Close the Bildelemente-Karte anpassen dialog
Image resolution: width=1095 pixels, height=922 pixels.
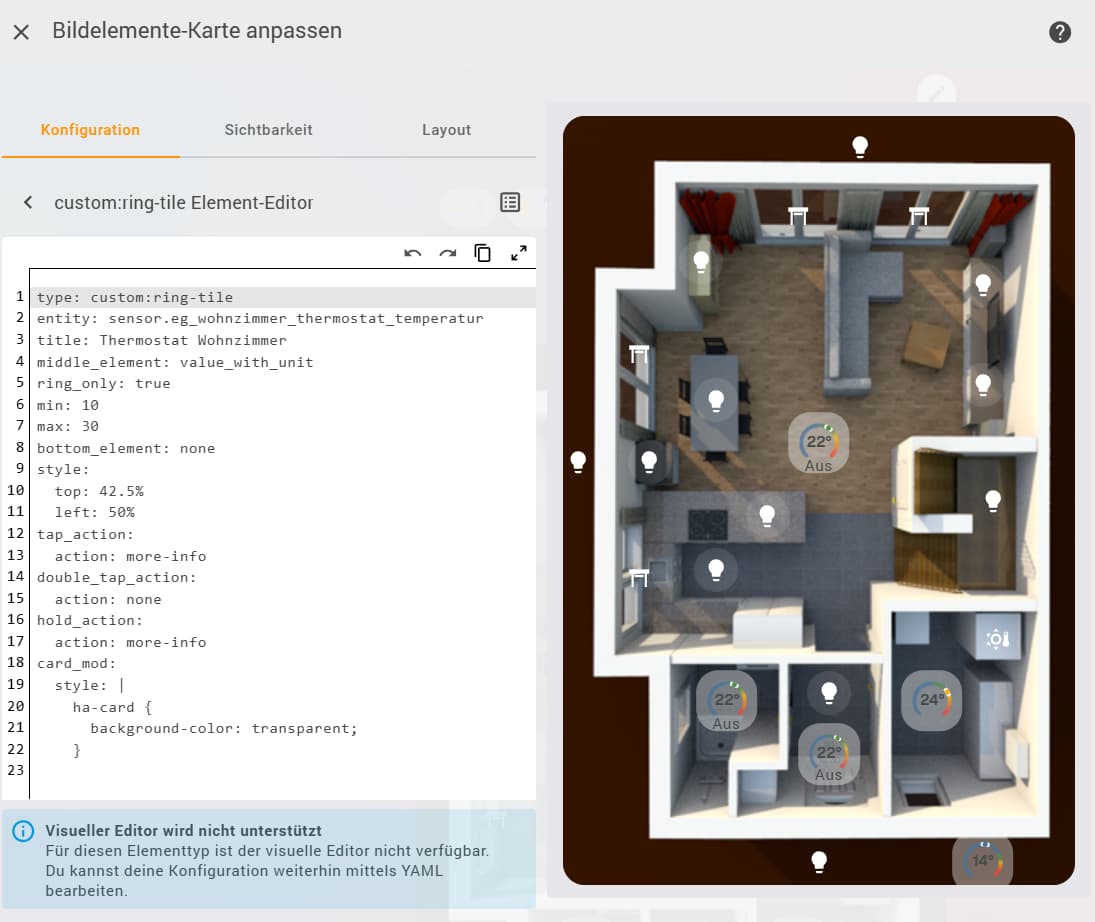(x=21, y=32)
